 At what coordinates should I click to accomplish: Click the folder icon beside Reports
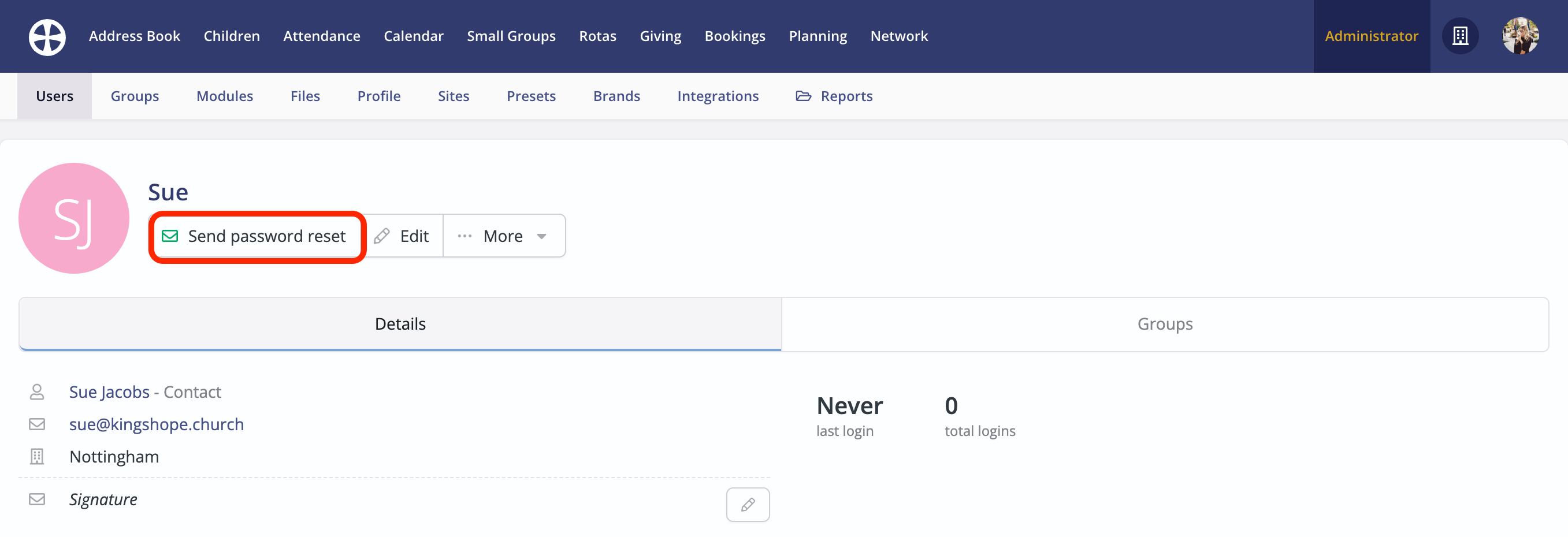(803, 95)
